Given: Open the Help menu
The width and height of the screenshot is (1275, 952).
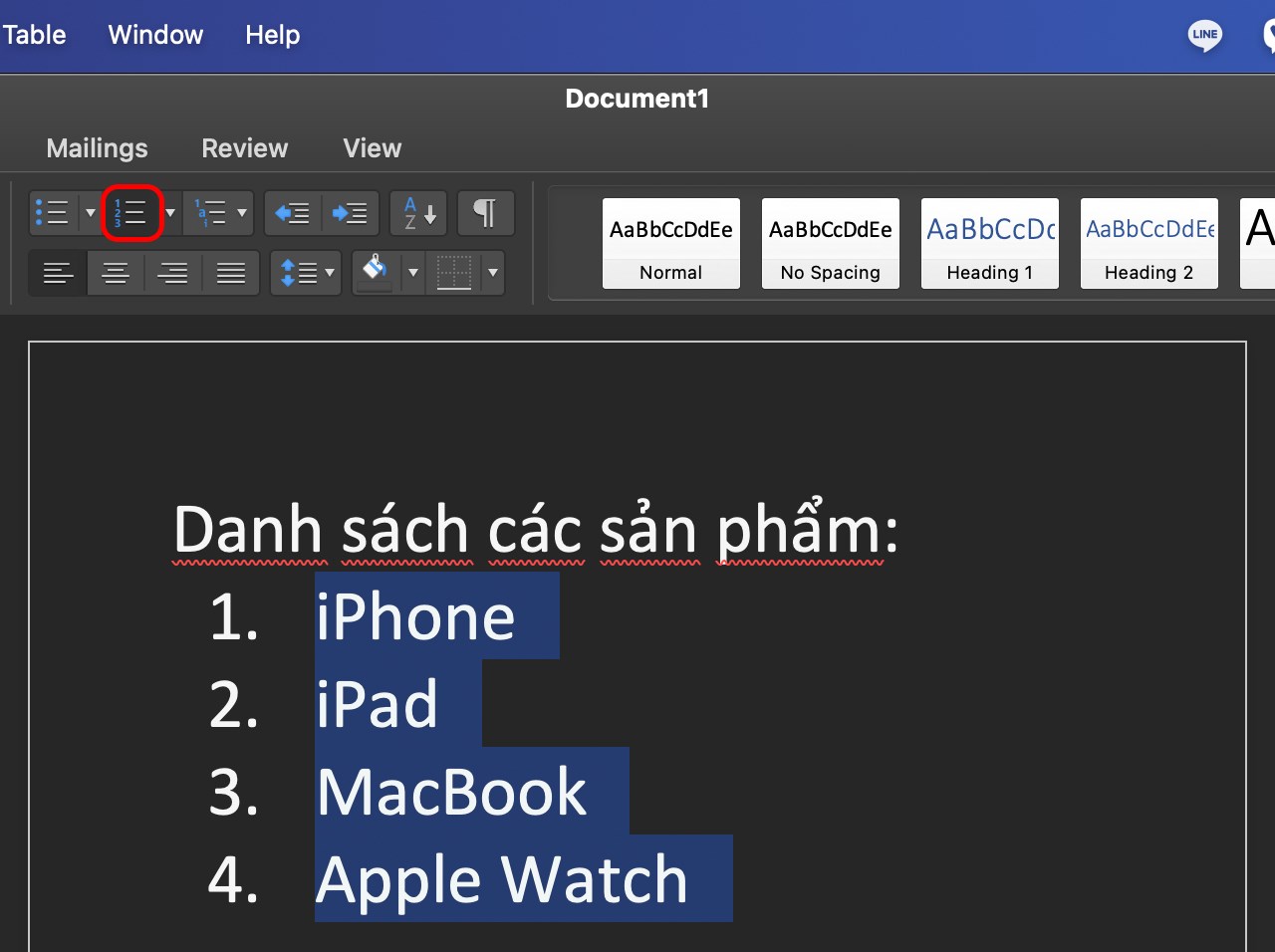Looking at the screenshot, I should click(x=272, y=35).
